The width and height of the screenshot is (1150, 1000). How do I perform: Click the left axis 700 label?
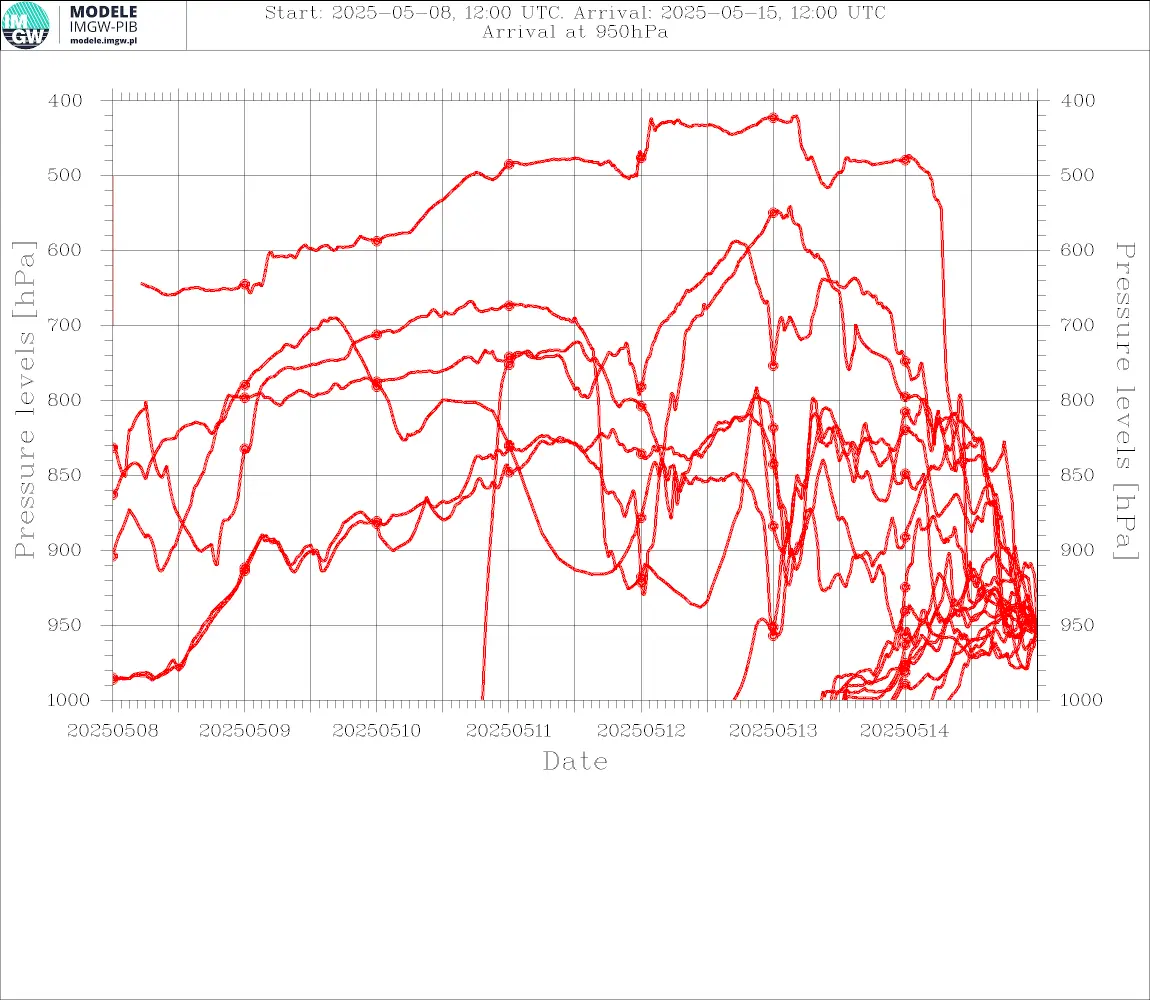(x=65, y=325)
